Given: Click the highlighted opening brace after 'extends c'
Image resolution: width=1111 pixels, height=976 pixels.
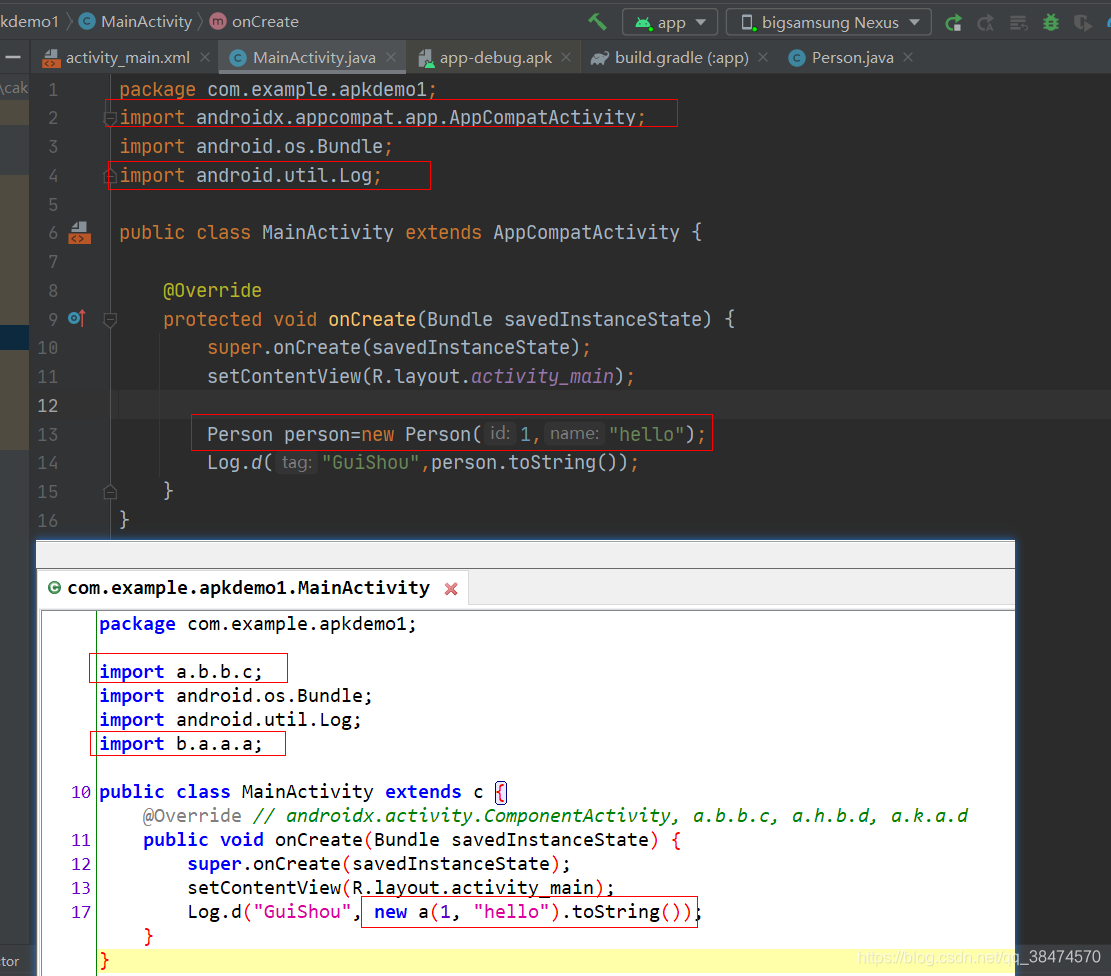Looking at the screenshot, I should [x=500, y=792].
